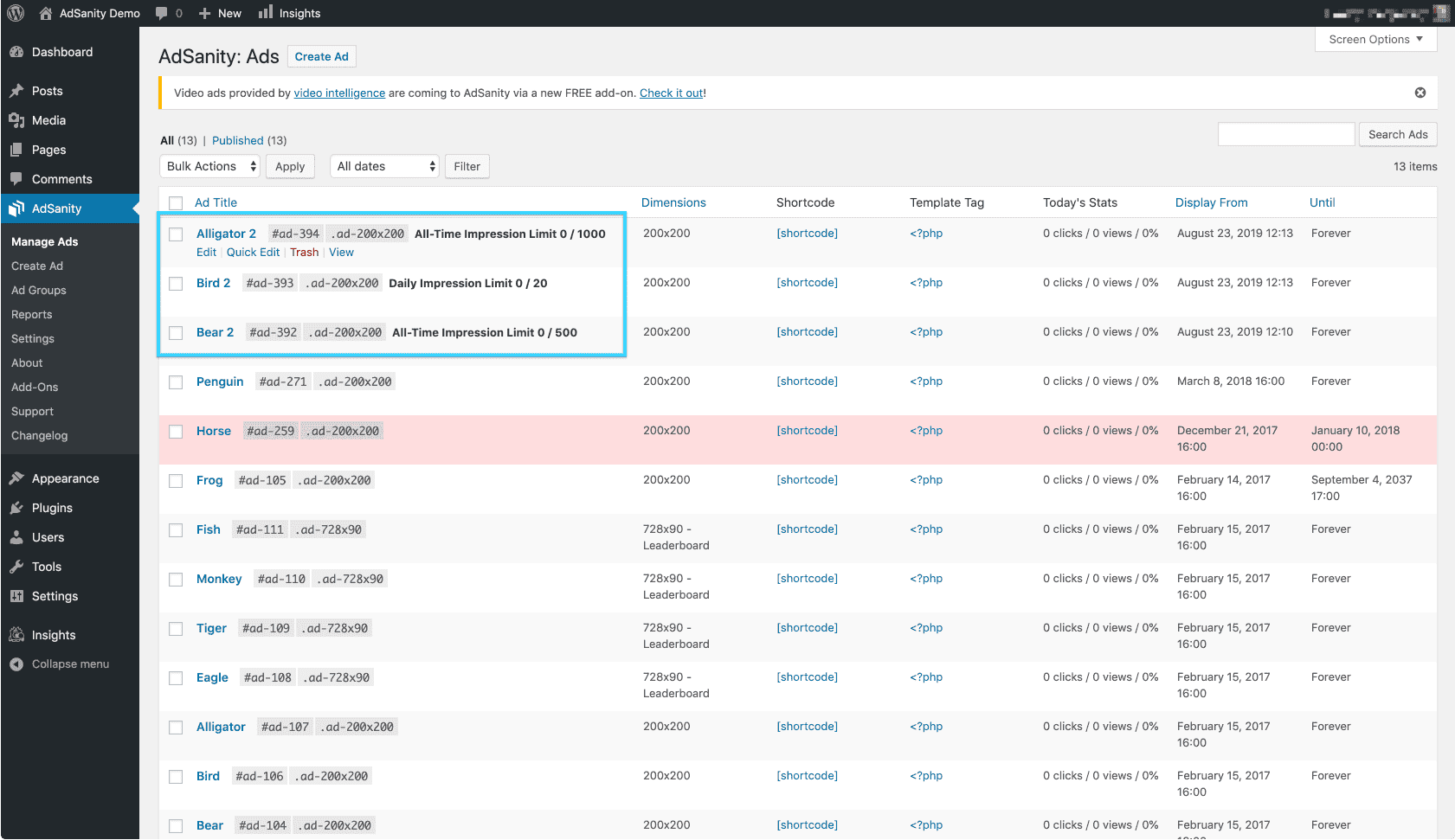This screenshot has width=1455, height=840.
Task: Show Published ads filter
Action: pos(238,140)
